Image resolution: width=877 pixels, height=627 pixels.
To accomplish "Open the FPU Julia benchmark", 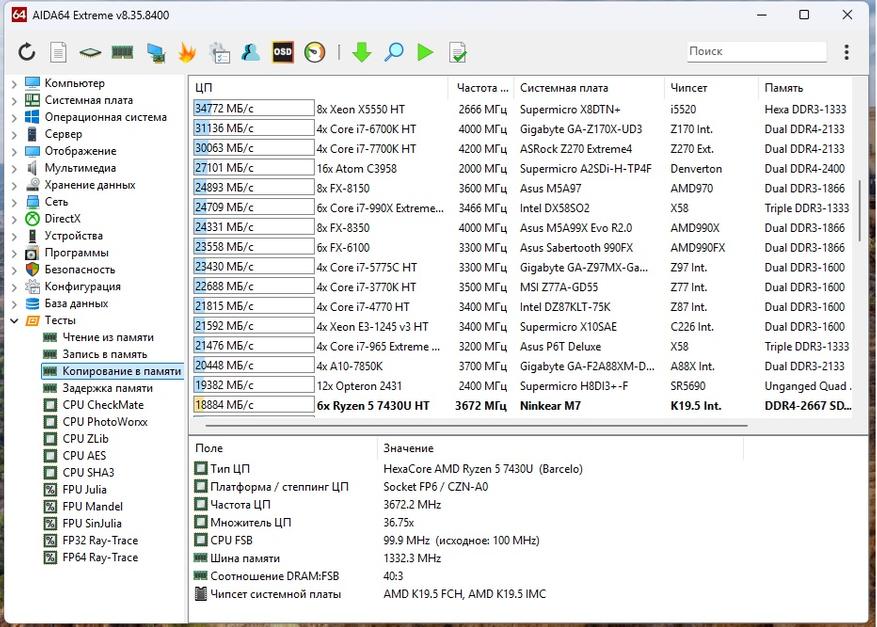I will (x=84, y=489).
